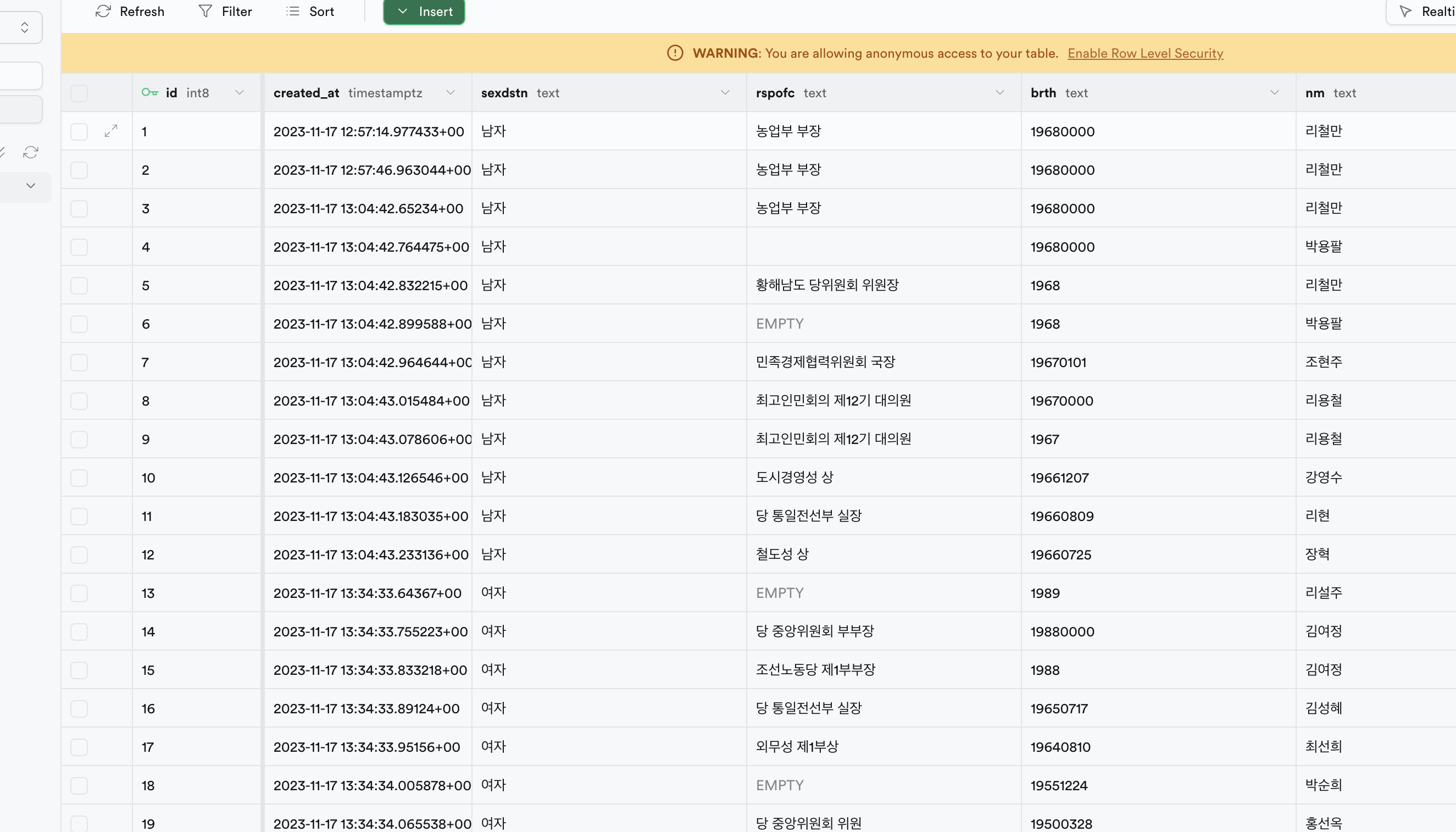The image size is (1456, 832).
Task: Open the Sort list option
Action: pos(310,12)
